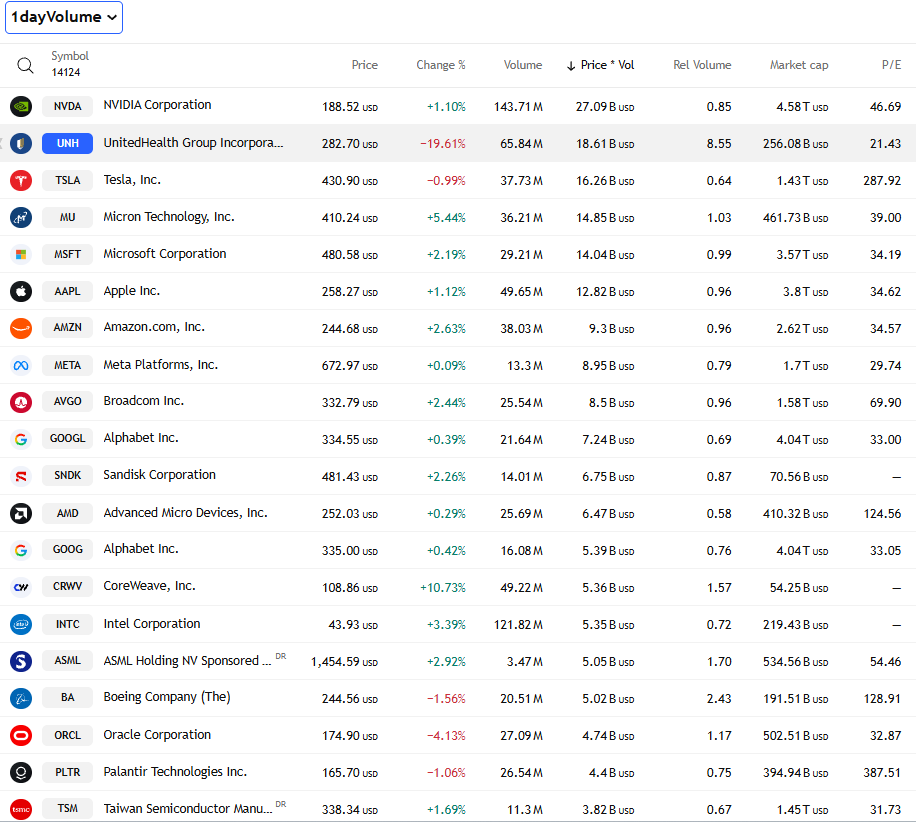Click the Micron logo icon
916x822 pixels.
tap(21, 217)
